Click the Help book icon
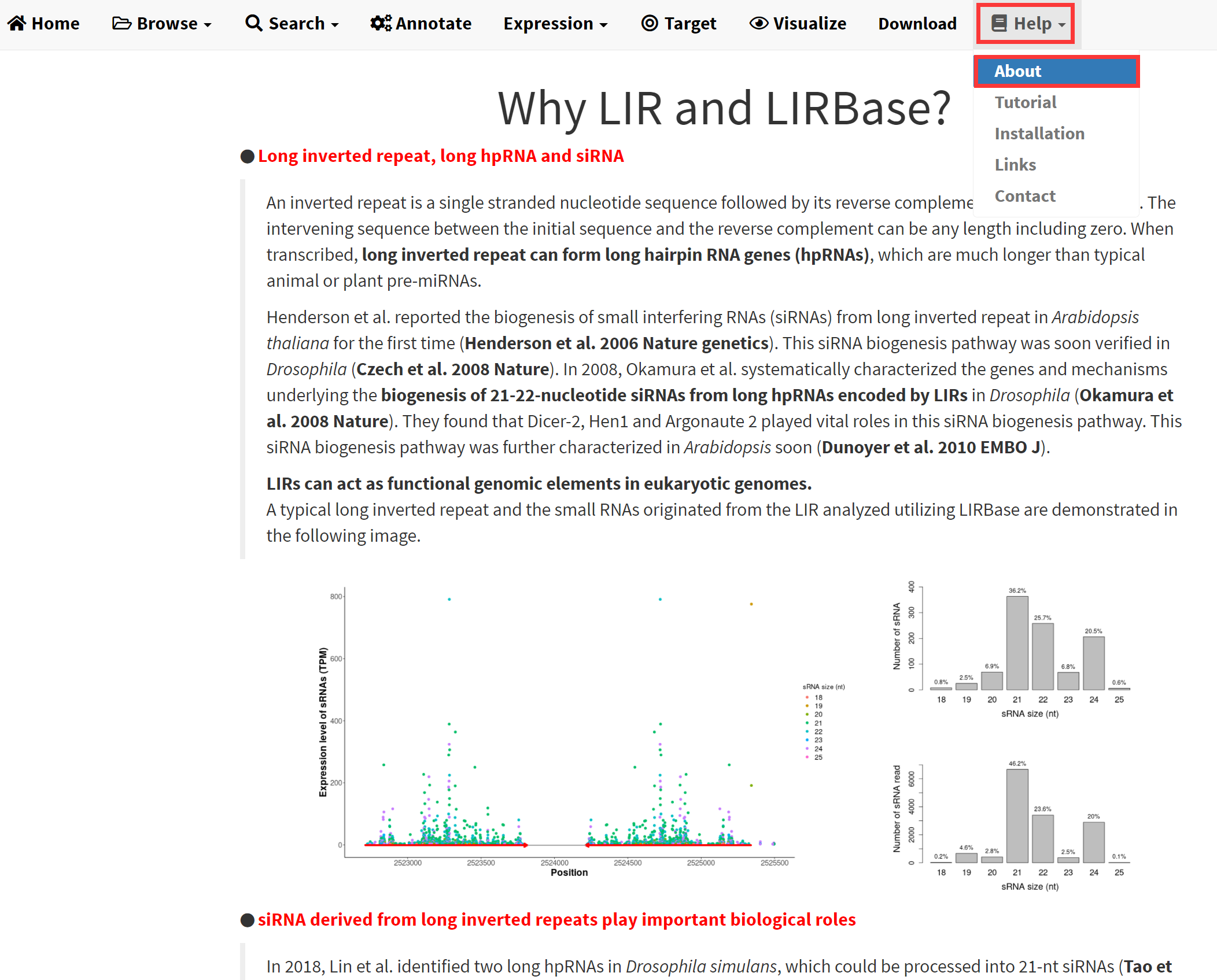 click(999, 23)
